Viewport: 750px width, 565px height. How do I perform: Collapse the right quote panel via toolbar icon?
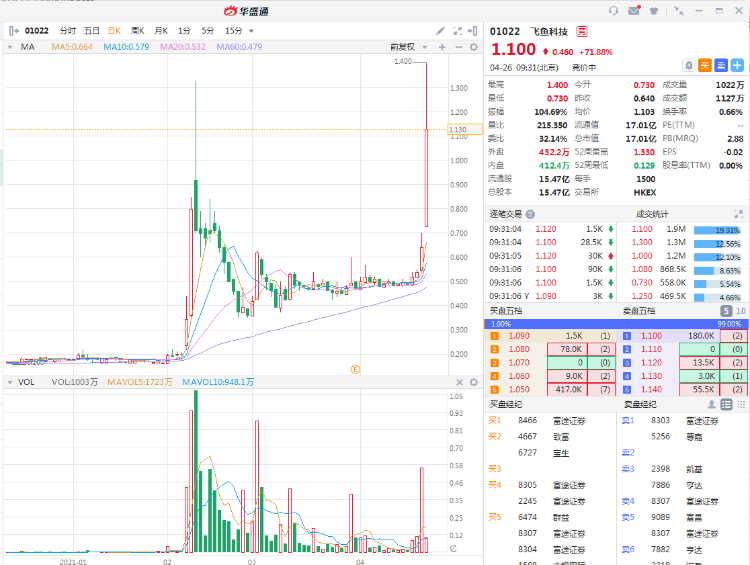coord(473,31)
